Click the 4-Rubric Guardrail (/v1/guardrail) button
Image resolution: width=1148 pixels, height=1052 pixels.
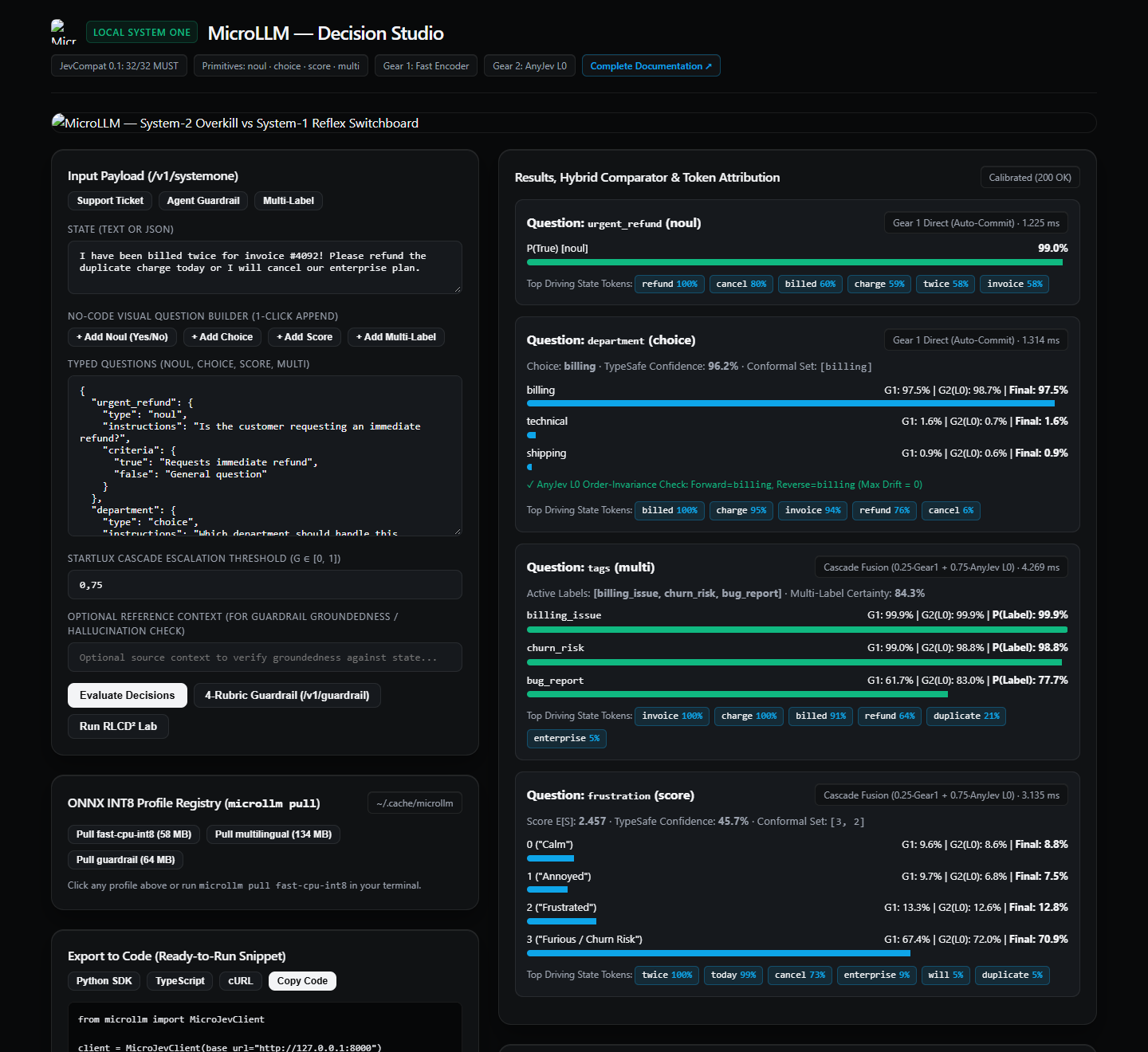coord(287,695)
